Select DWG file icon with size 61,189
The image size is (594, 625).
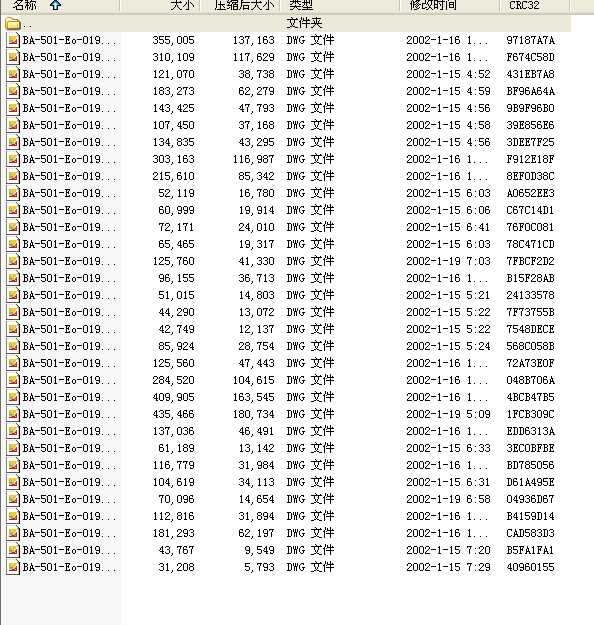tap(13, 448)
